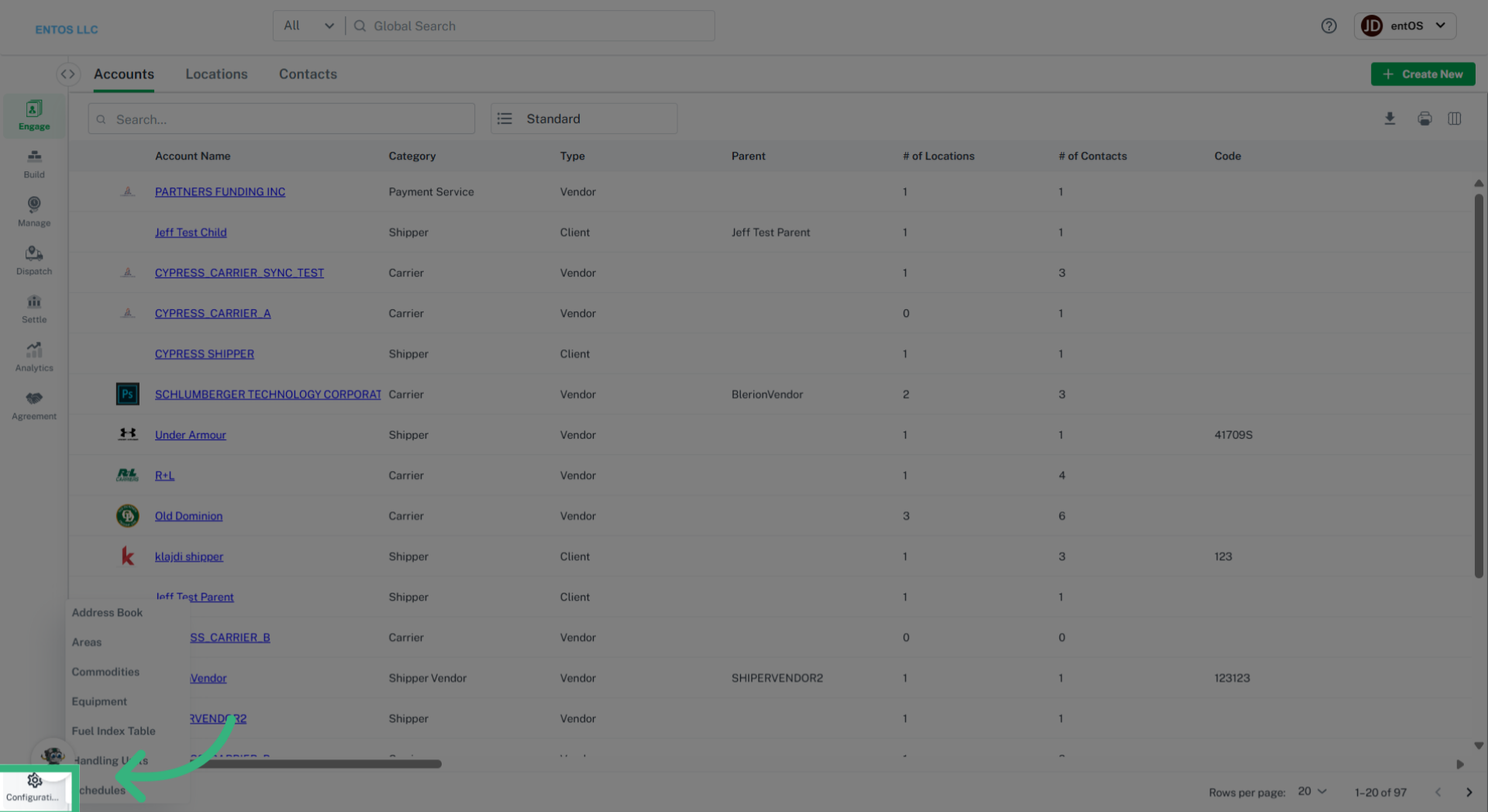Open the Dispatch module
This screenshot has width=1488, height=812.
[x=33, y=260]
